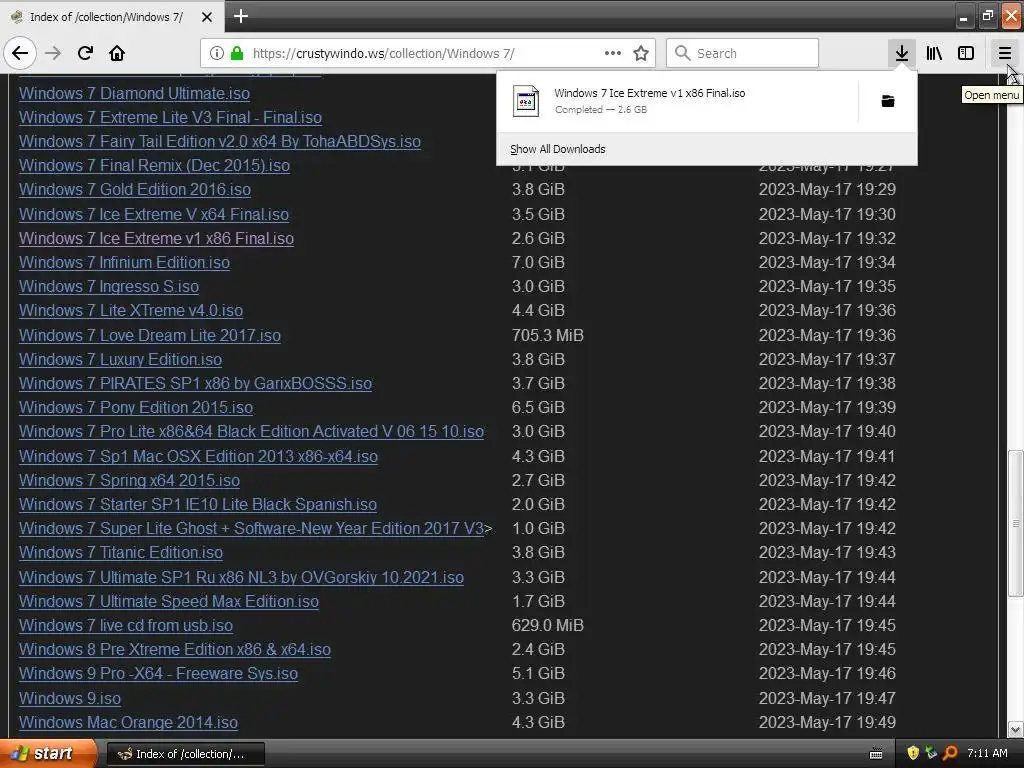Image resolution: width=1024 pixels, height=768 pixels.
Task: Open page actions three-dot menu
Action: [x=613, y=53]
